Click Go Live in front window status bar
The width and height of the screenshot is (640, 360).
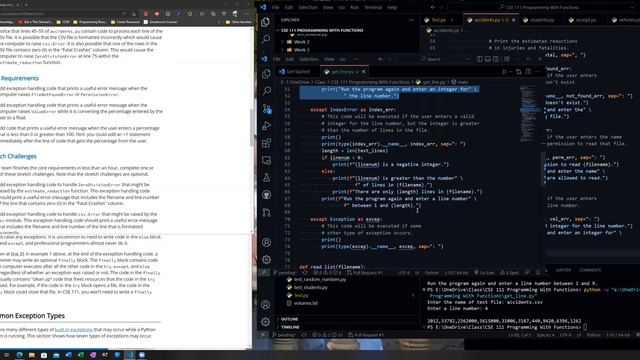(x=484, y=273)
